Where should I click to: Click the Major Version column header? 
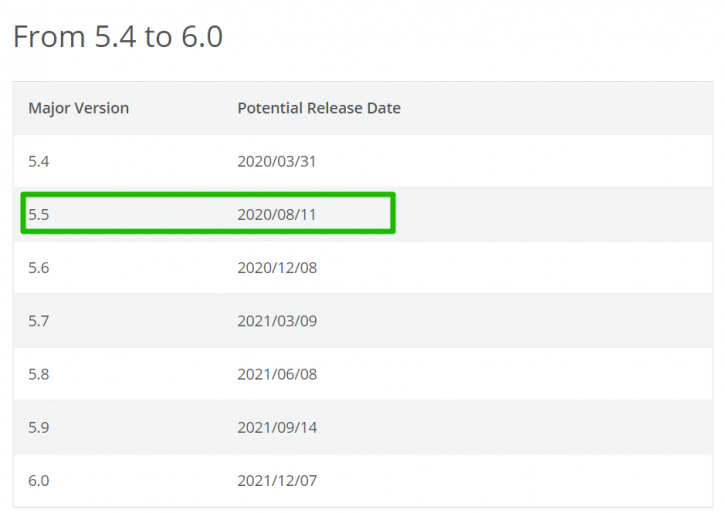click(x=79, y=108)
